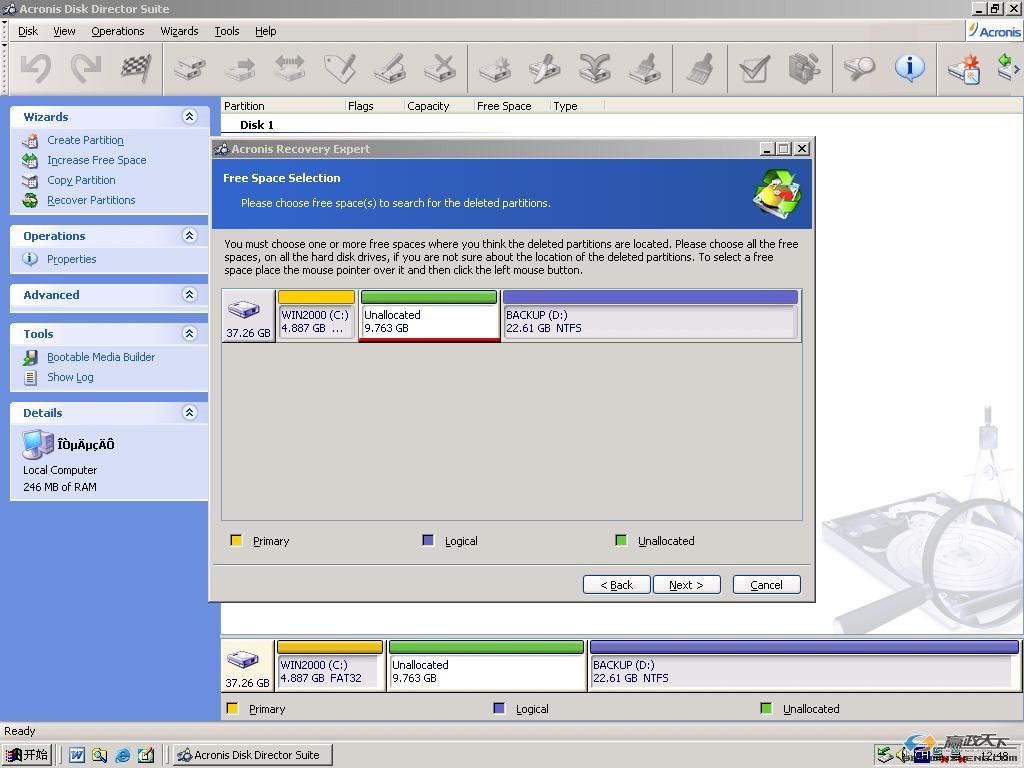Click blue Logical swatch in dialog legend

(428, 540)
